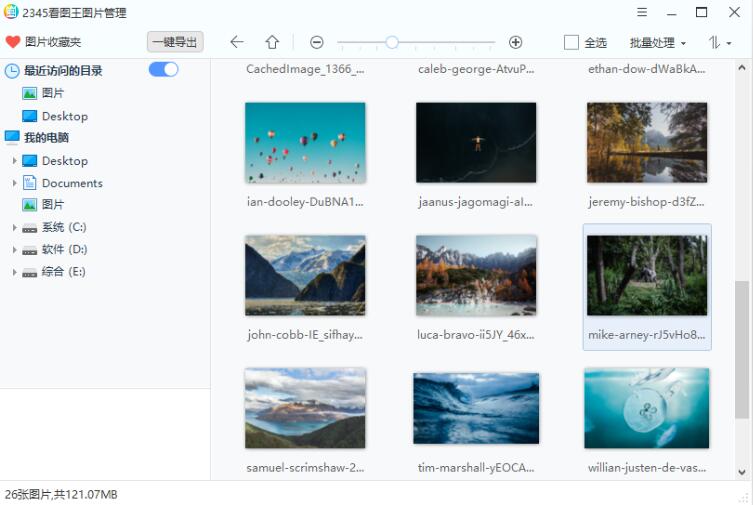Click the vertical scrollbar thumb

tap(741, 349)
